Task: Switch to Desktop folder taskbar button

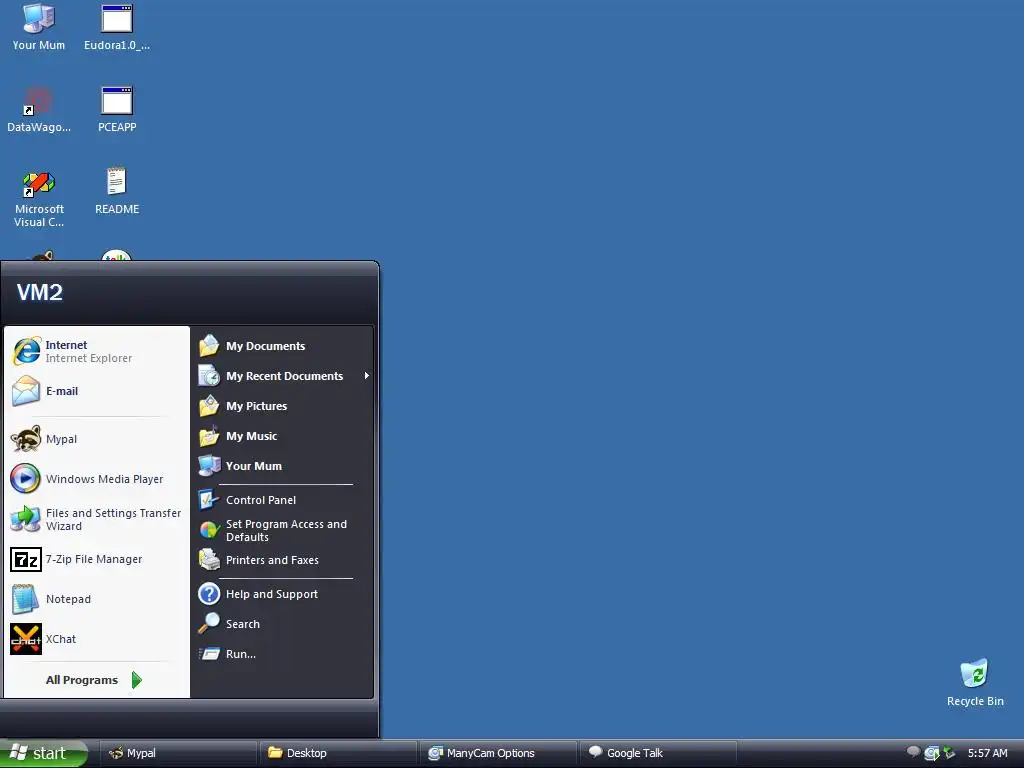Action: click(338, 753)
